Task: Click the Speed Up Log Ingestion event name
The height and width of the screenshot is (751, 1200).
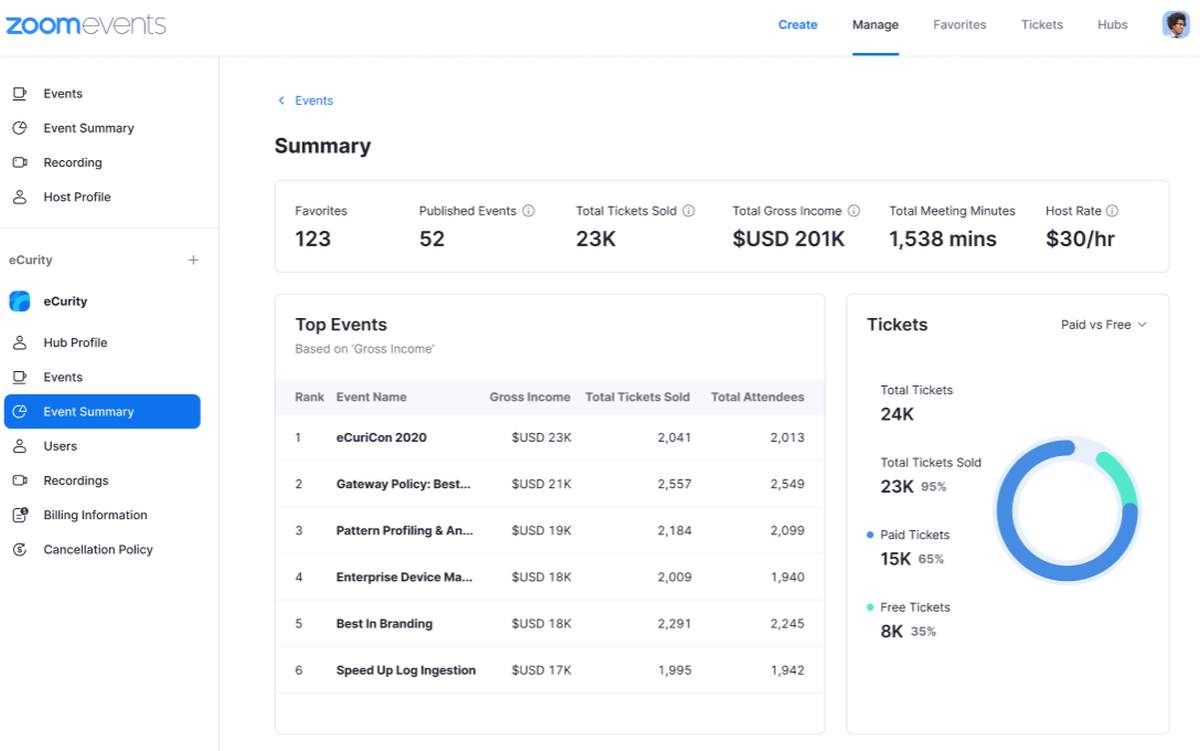Action: 406,671
